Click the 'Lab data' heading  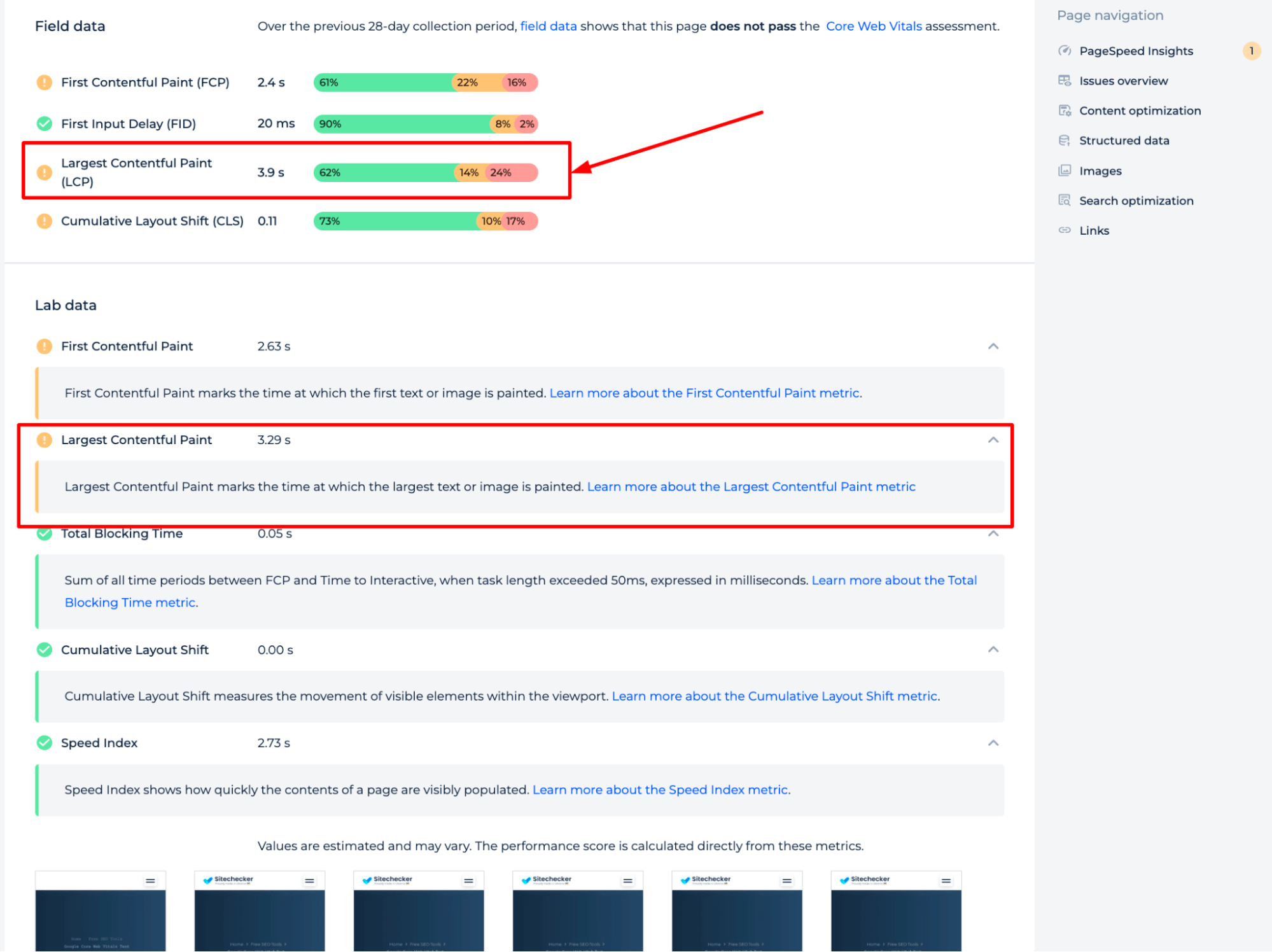66,305
